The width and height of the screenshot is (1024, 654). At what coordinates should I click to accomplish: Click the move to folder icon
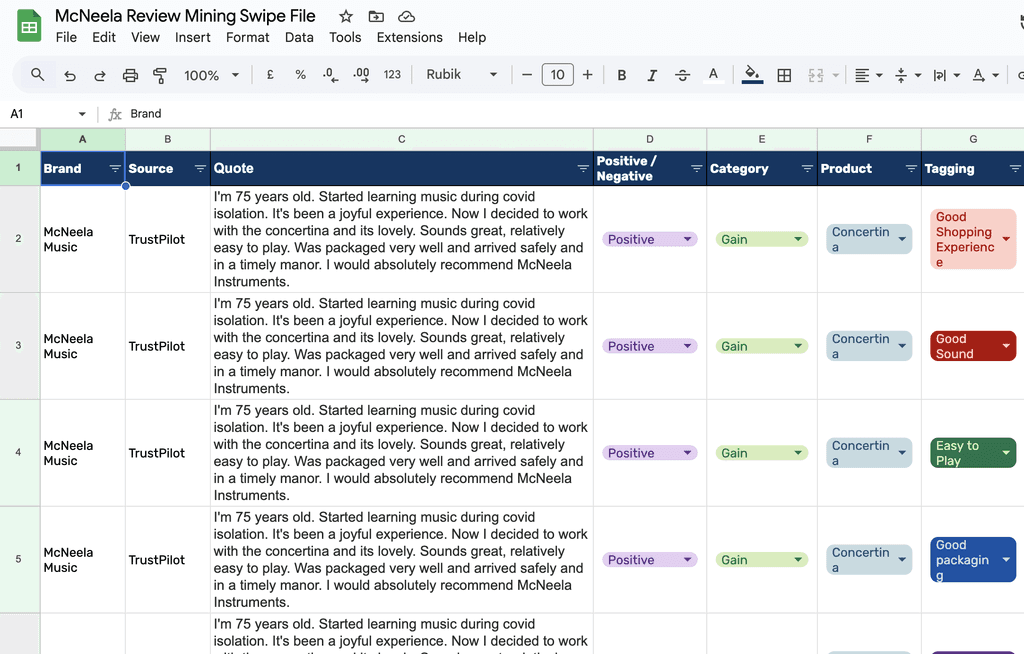(x=376, y=16)
